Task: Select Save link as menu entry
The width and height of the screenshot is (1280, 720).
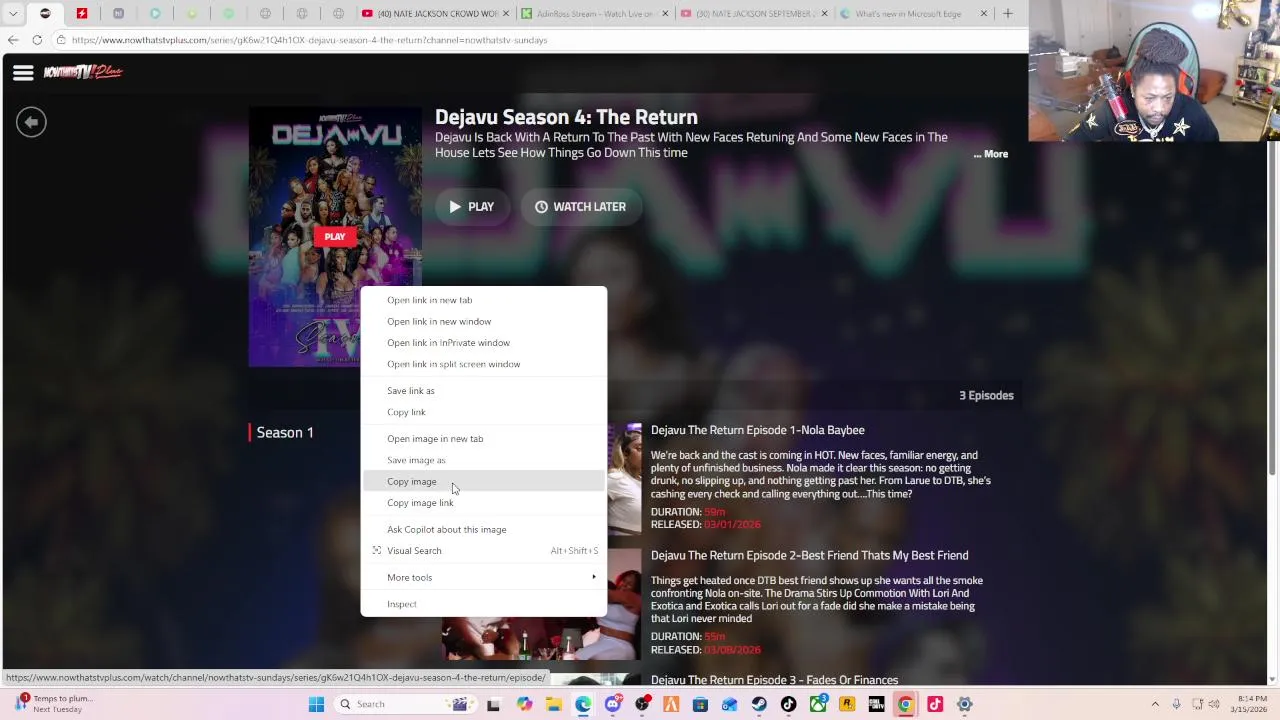Action: tap(483, 391)
